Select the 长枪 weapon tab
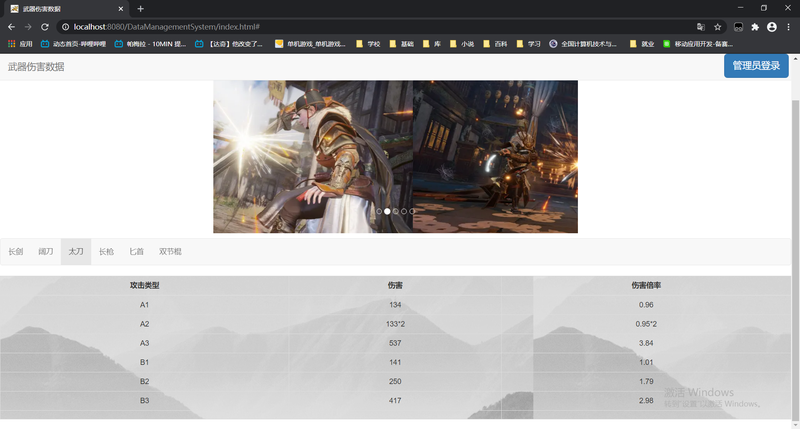 (x=106, y=251)
